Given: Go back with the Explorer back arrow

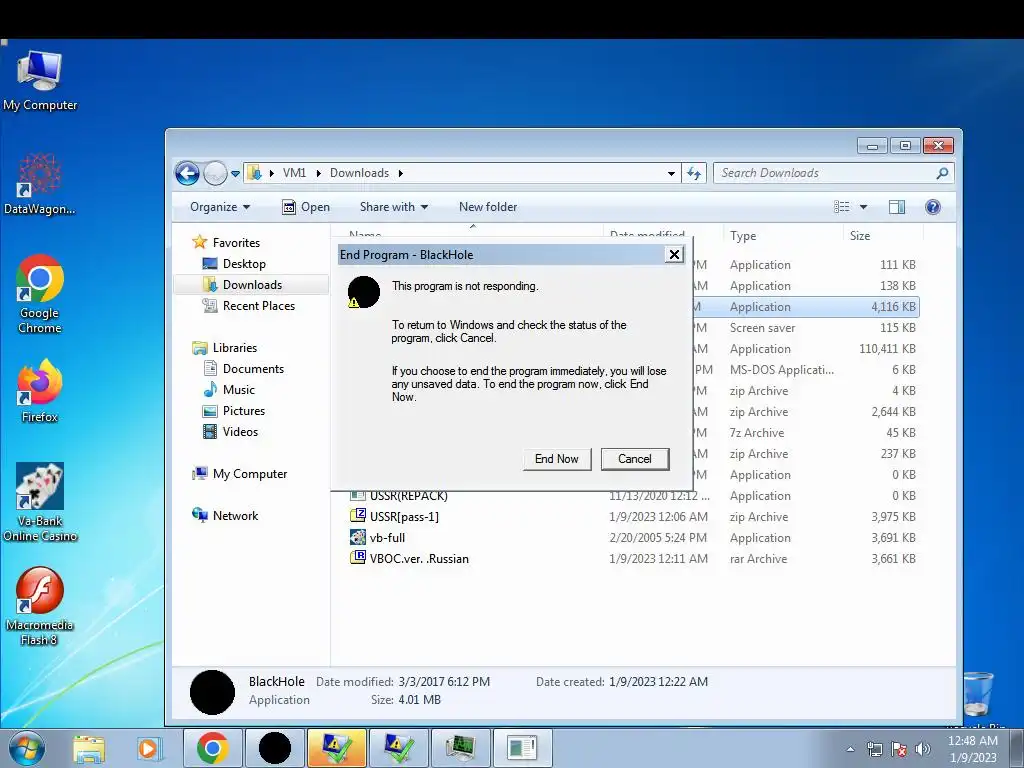Looking at the screenshot, I should (x=187, y=173).
